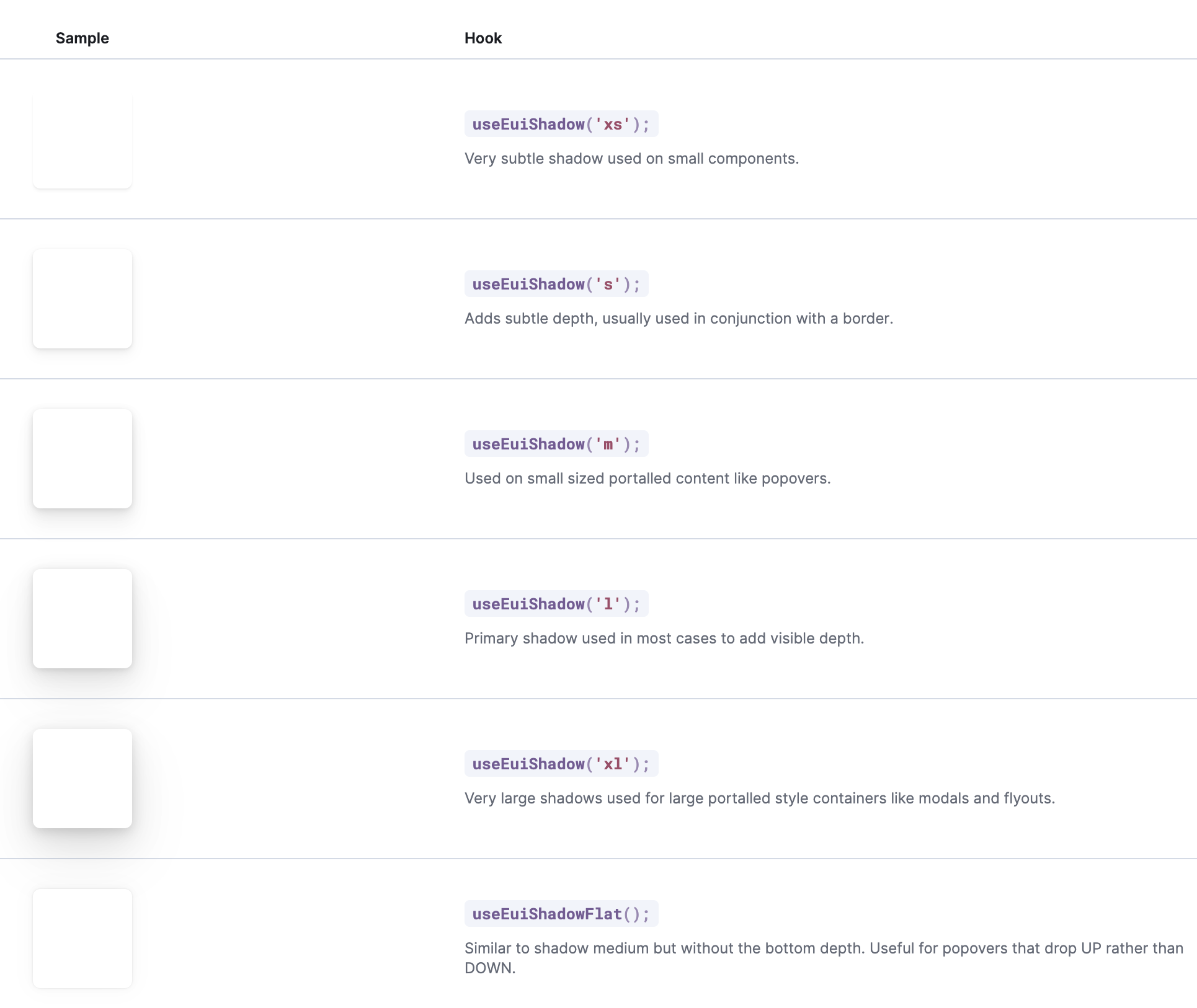Click the modals and flyouts description
The width and height of the screenshot is (1197, 1008).
[759, 798]
